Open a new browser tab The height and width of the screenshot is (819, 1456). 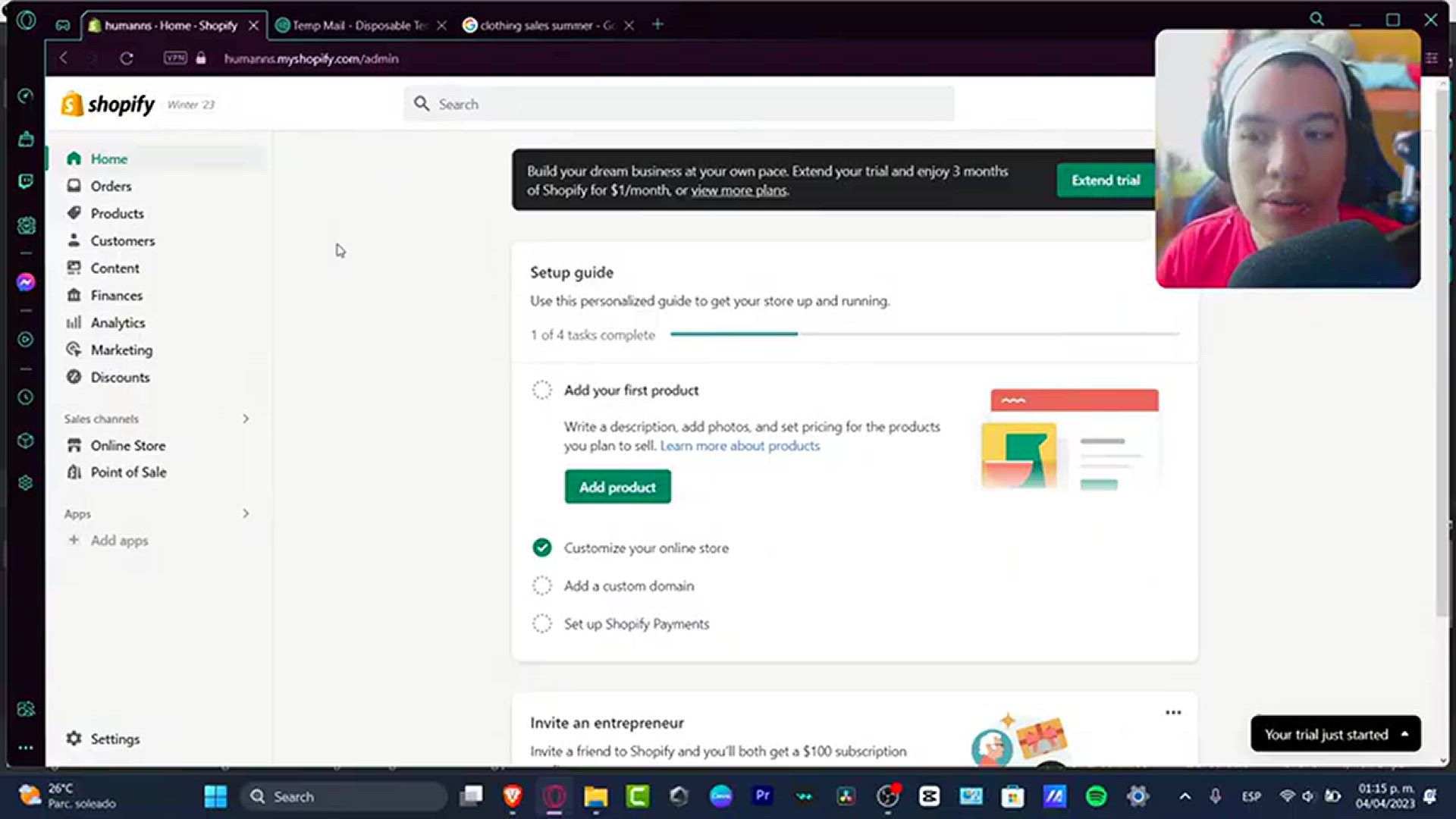(x=657, y=24)
